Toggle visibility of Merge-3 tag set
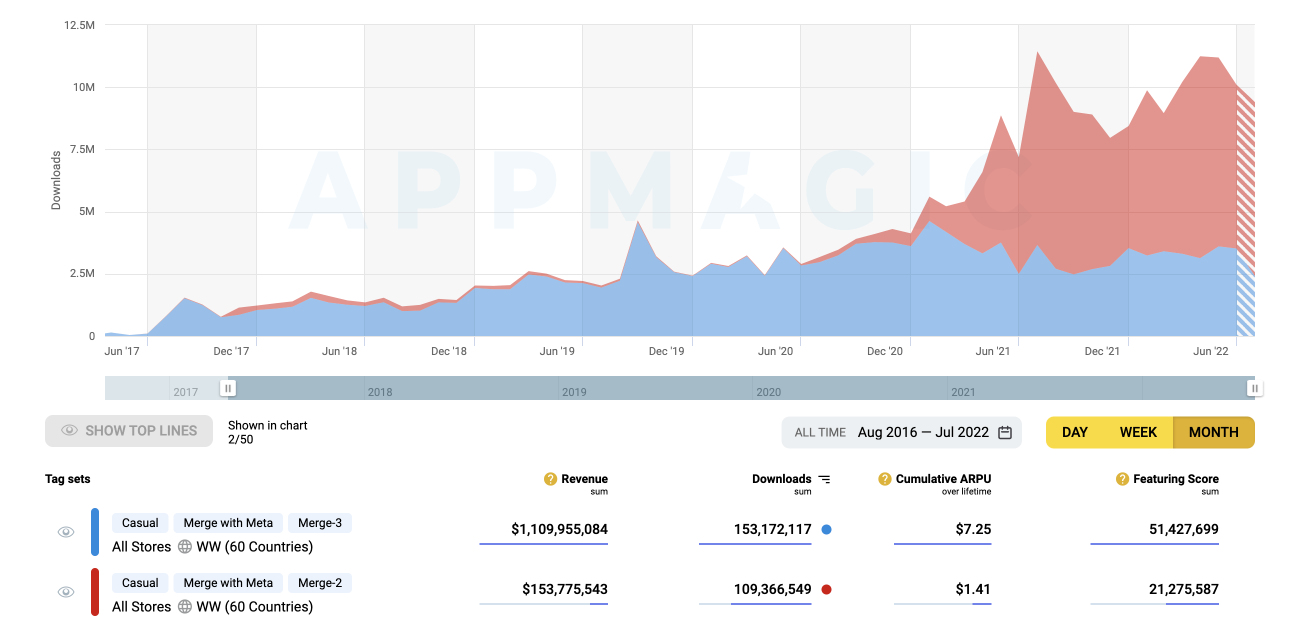The image size is (1306, 639). (x=66, y=532)
